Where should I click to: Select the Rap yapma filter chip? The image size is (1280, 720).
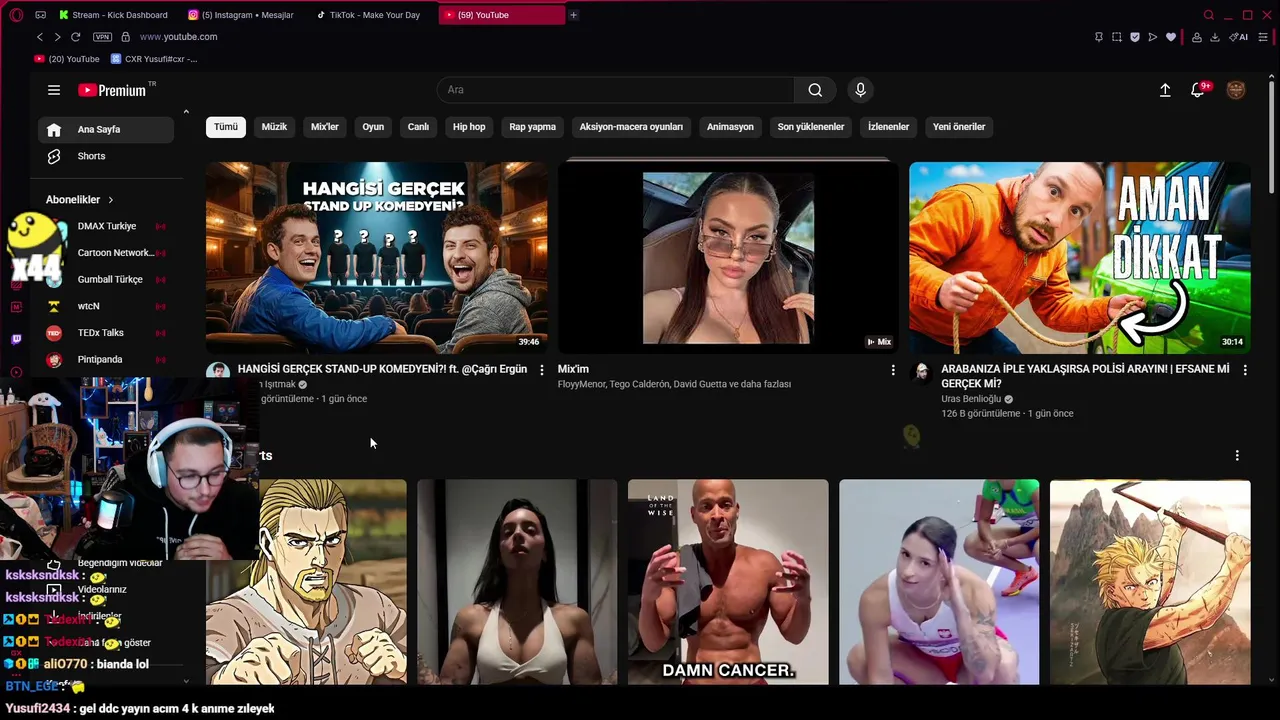tap(532, 127)
